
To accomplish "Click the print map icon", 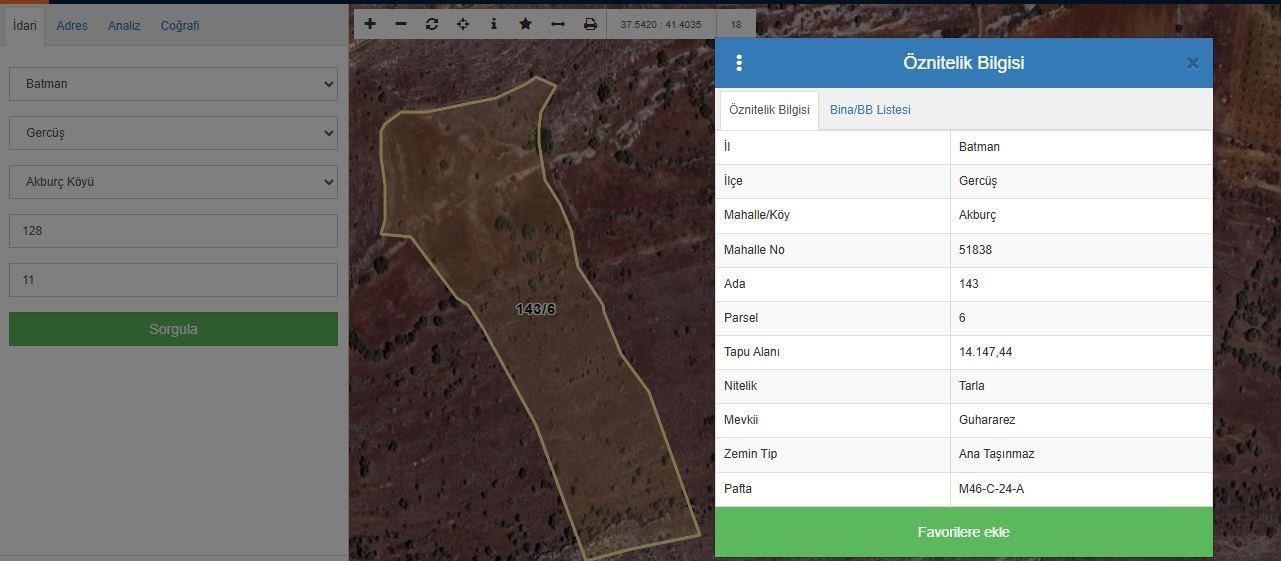I will pyautogui.click(x=590, y=24).
